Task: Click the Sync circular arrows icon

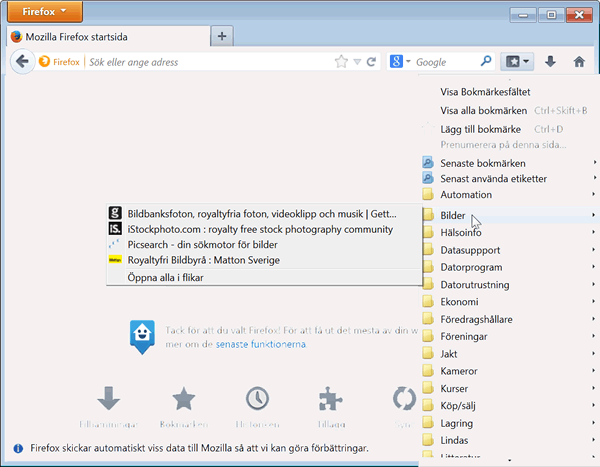Action: 404,398
